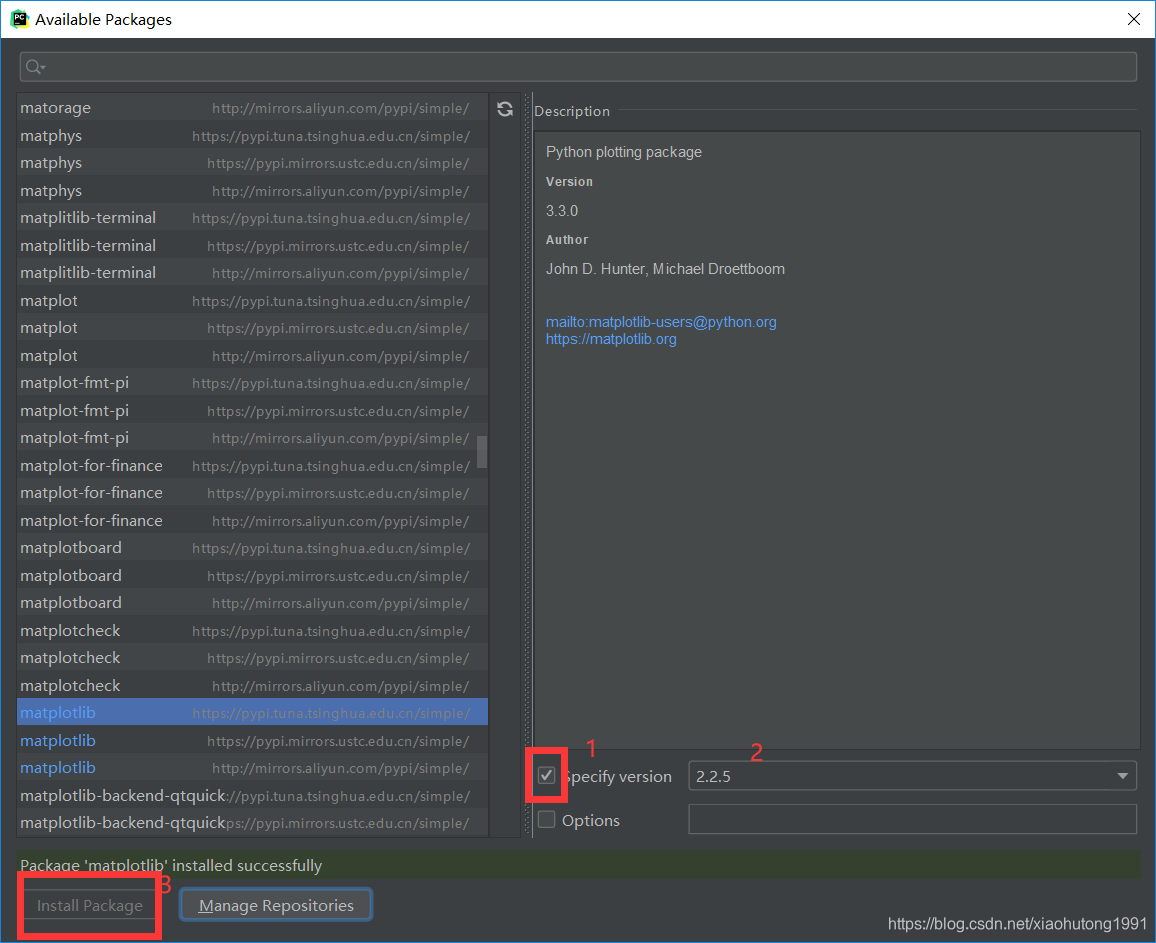Click the Install Package button
This screenshot has height=943, width=1156.
point(90,905)
